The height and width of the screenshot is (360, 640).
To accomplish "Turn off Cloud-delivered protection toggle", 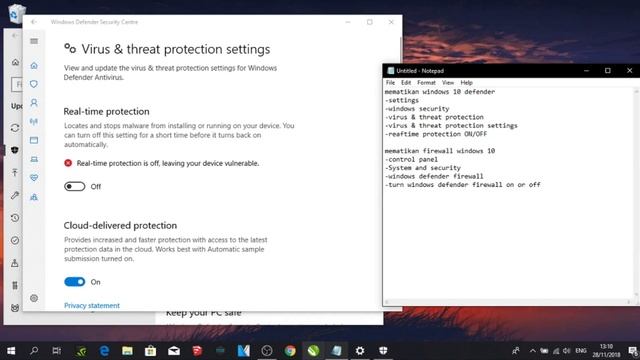I will (75, 282).
